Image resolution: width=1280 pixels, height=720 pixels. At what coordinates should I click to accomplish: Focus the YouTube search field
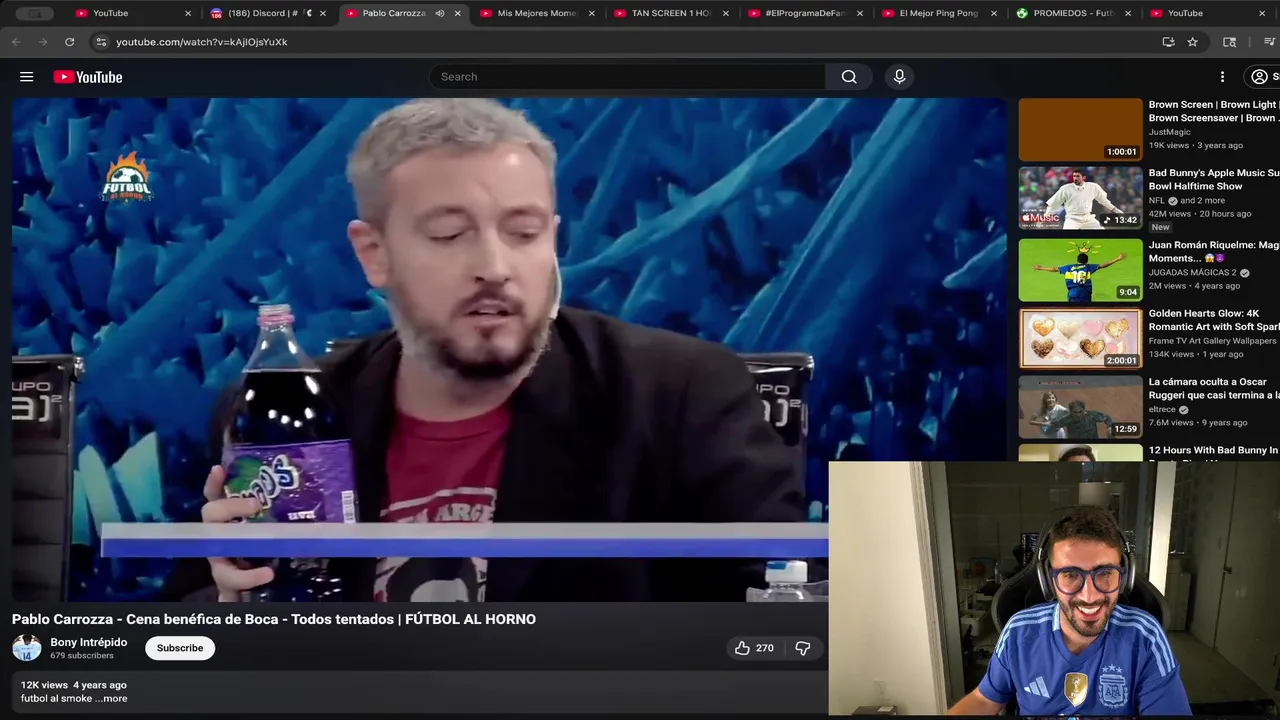tap(628, 77)
